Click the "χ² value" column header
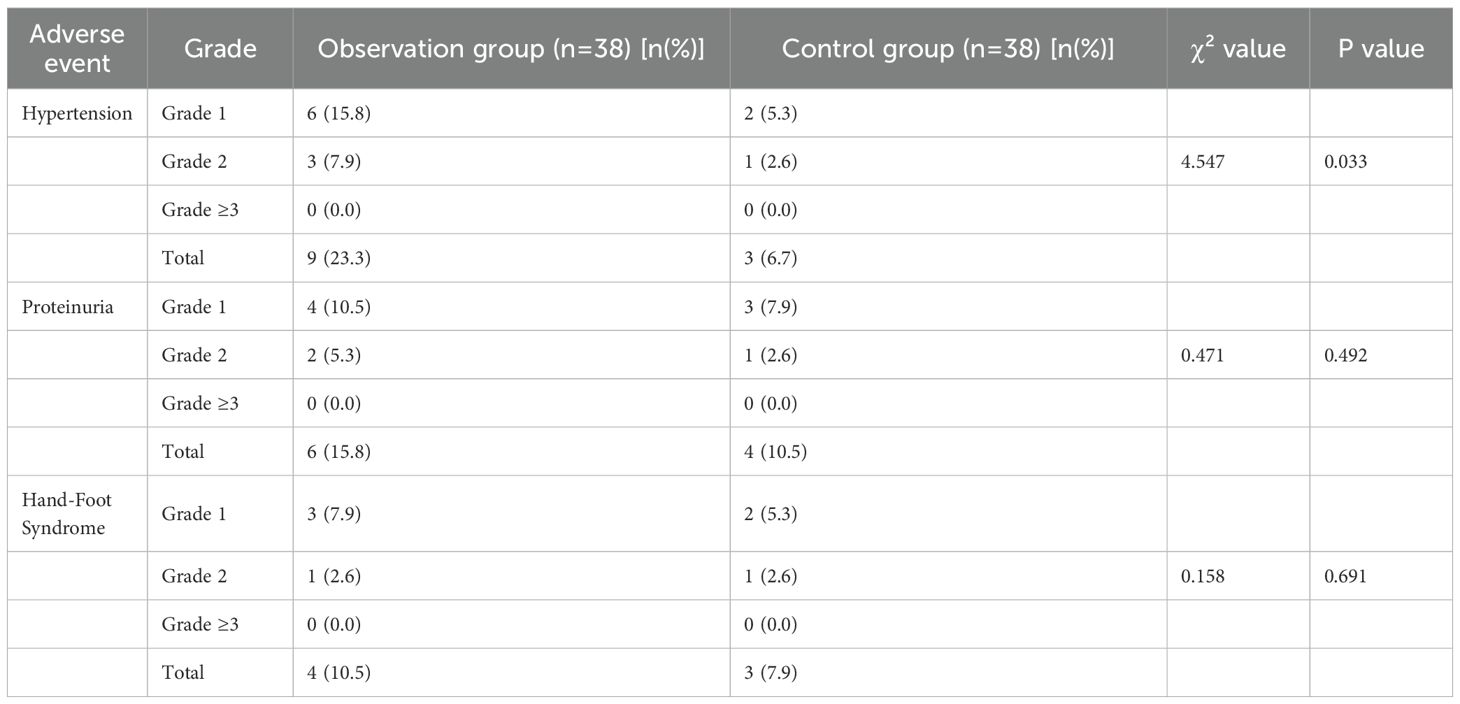The width and height of the screenshot is (1460, 704). 1237,48
